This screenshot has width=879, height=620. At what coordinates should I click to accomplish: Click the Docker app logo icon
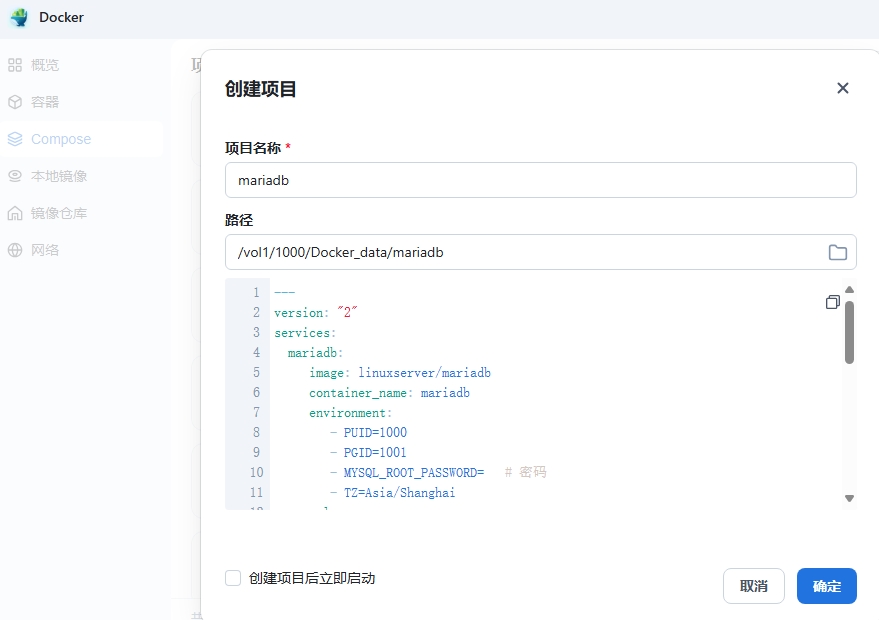19,17
